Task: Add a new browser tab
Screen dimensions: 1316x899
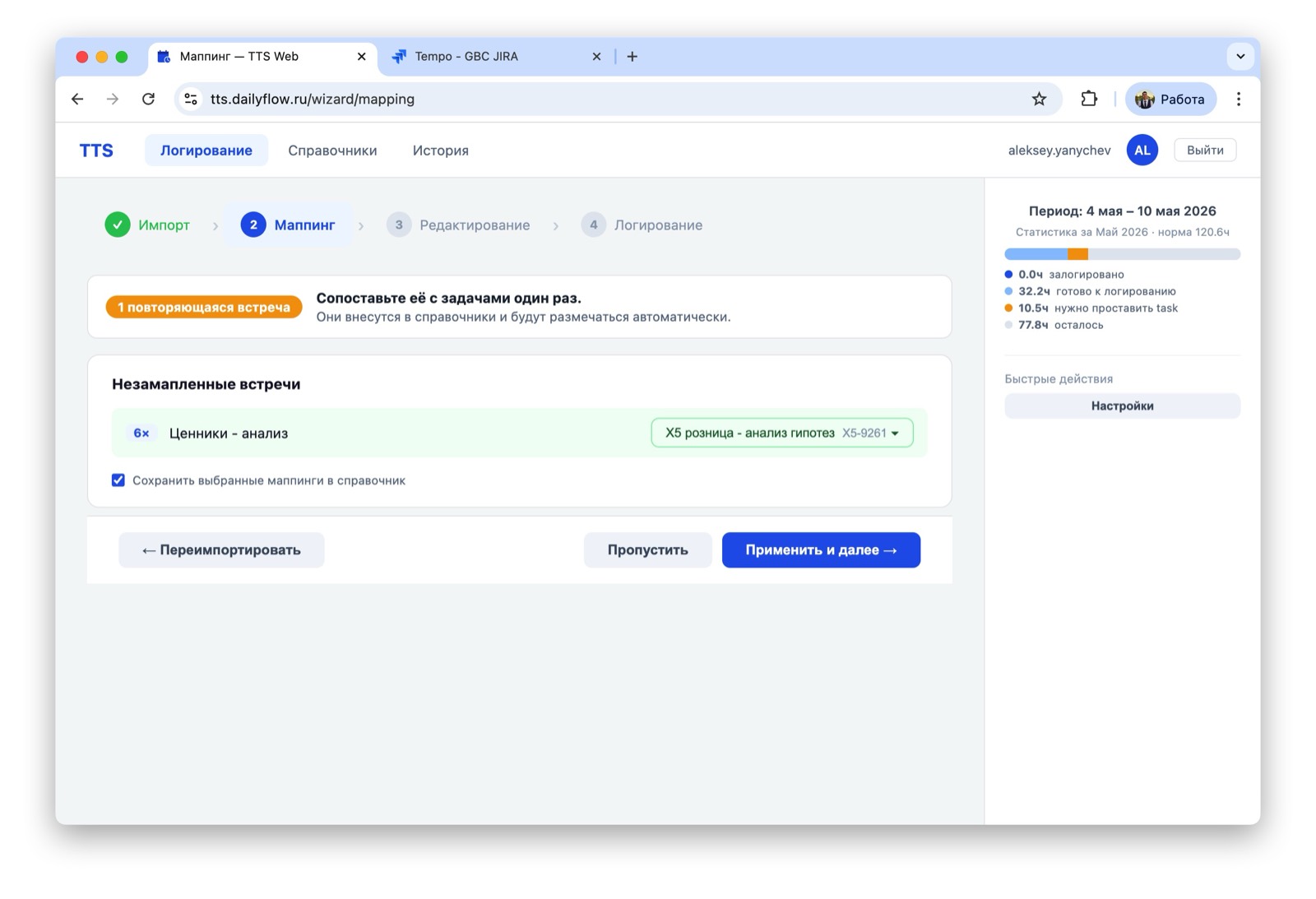Action: (x=632, y=57)
